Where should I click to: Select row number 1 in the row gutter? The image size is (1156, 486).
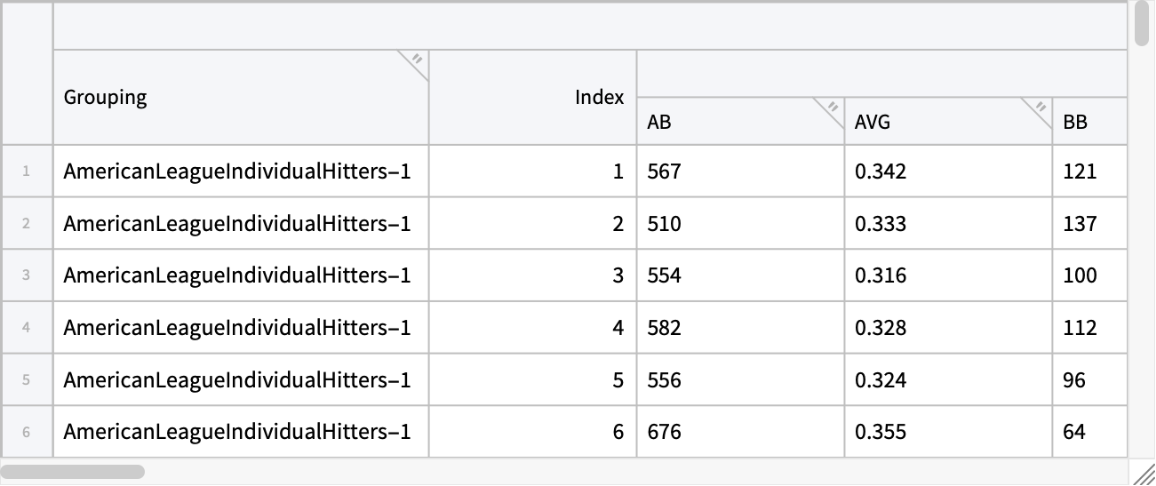(x=27, y=171)
